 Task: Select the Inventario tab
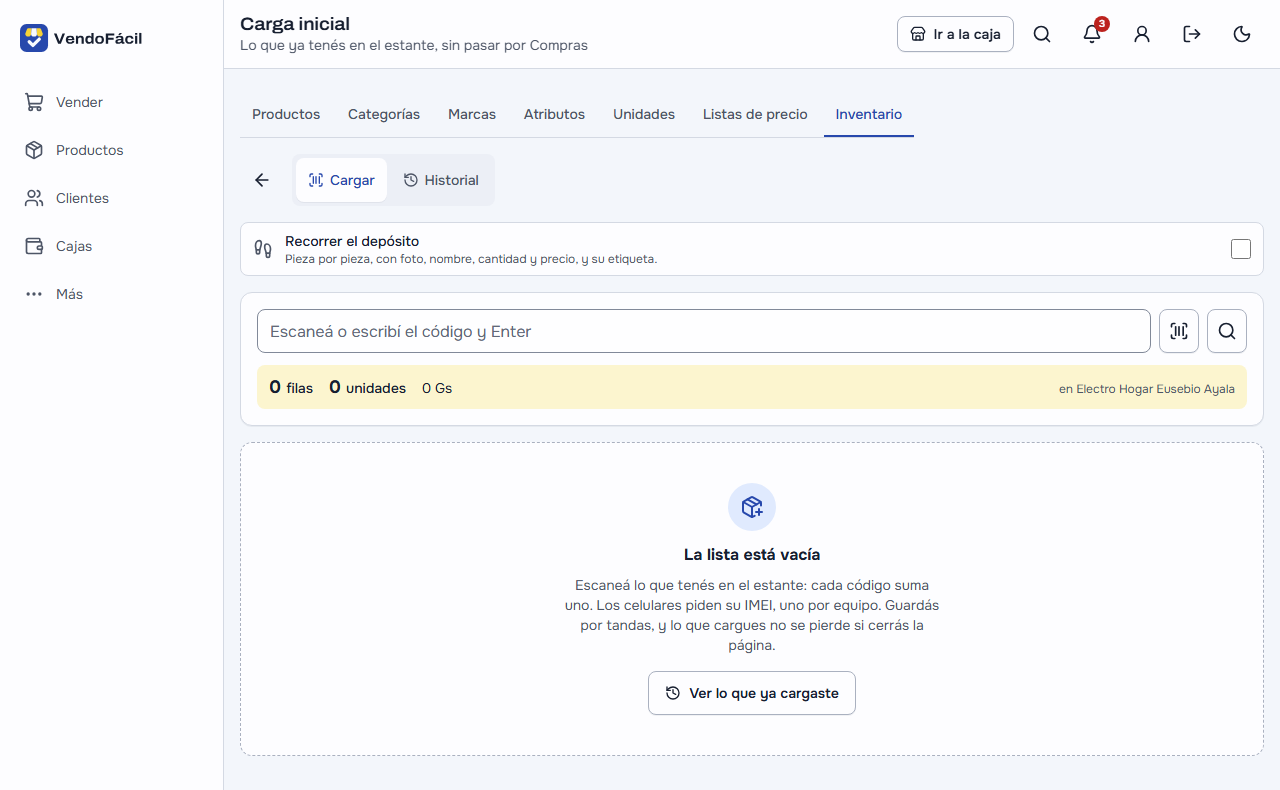[x=869, y=114]
